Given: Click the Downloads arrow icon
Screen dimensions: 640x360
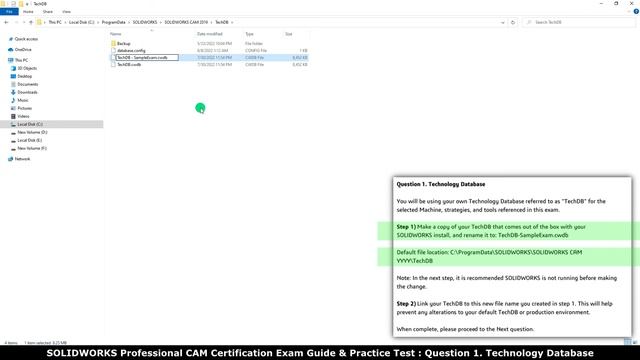Looking at the screenshot, I should tap(13, 93).
